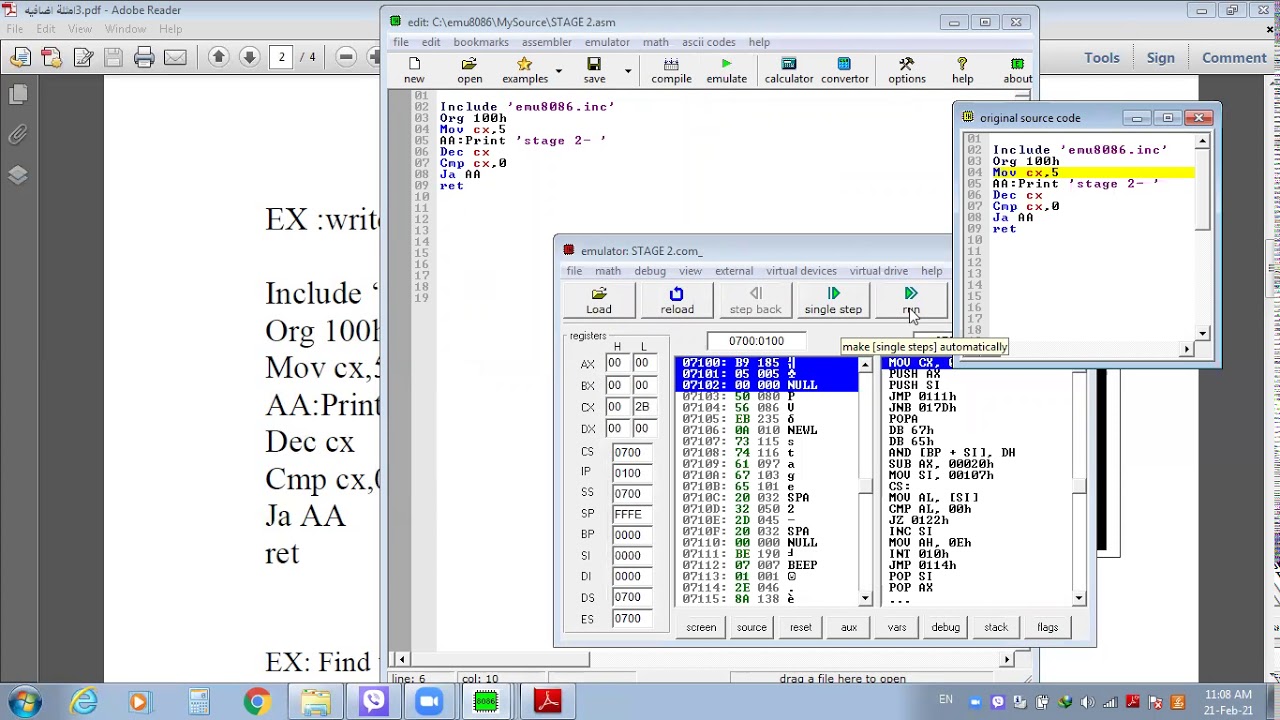Open the Tools pane in Adobe Reader
The height and width of the screenshot is (720, 1280).
tap(1102, 58)
